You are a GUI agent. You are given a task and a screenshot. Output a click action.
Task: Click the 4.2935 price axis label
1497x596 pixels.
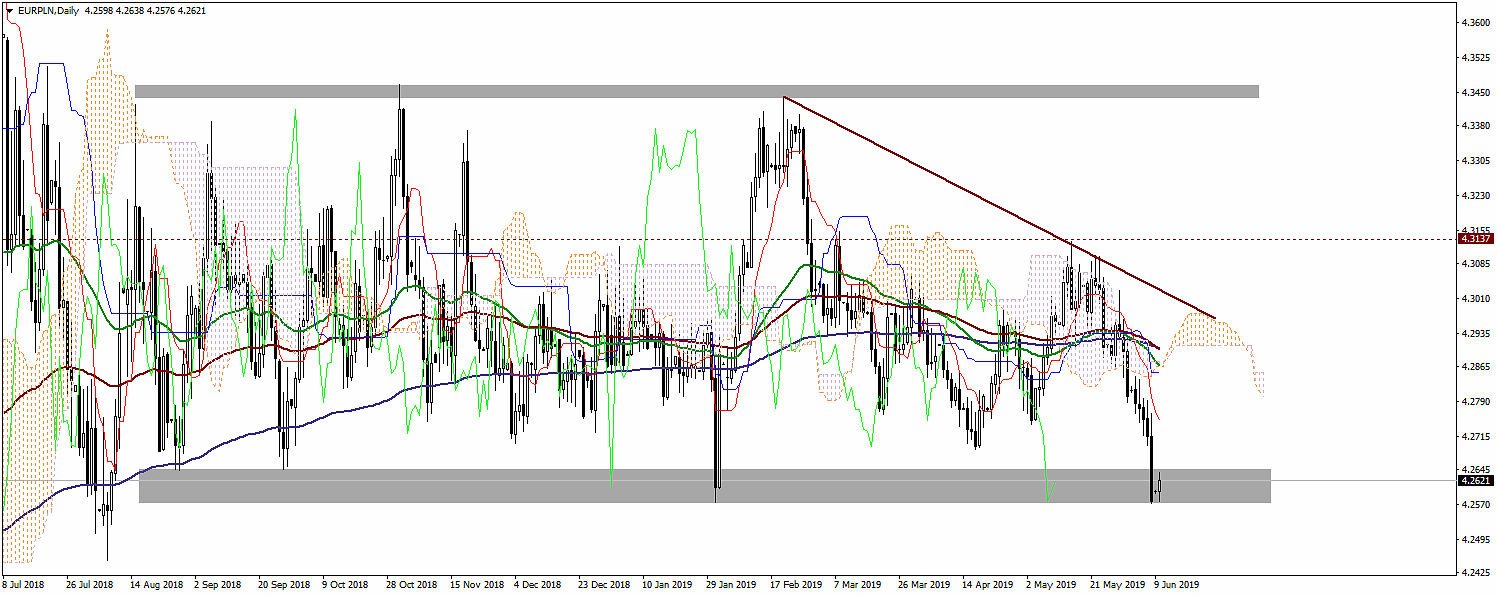[1476, 332]
